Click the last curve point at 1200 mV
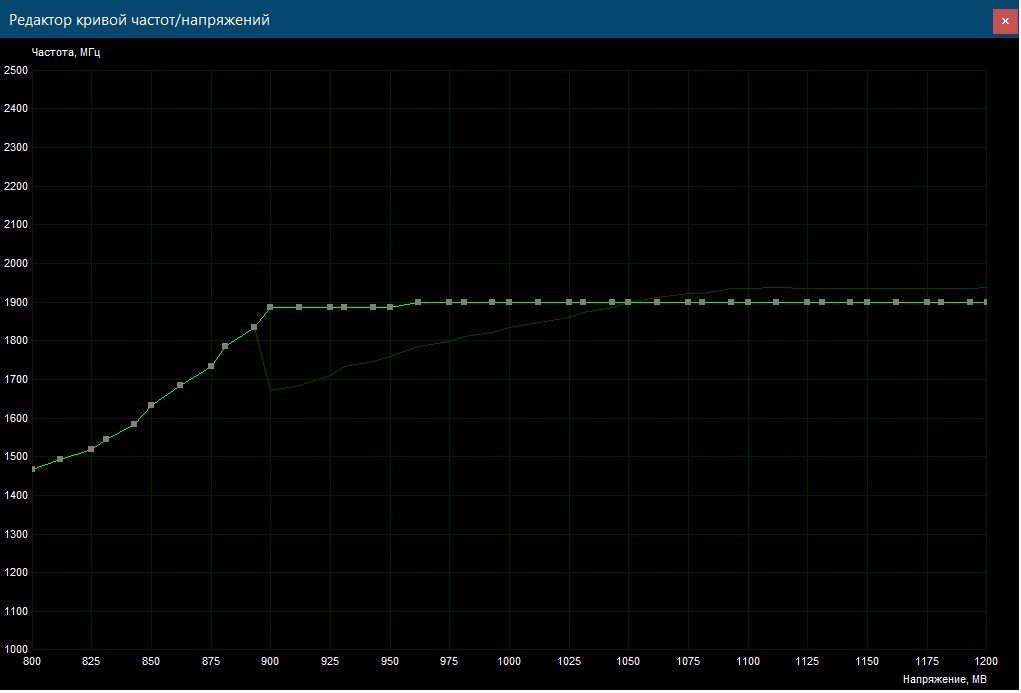 click(x=986, y=302)
